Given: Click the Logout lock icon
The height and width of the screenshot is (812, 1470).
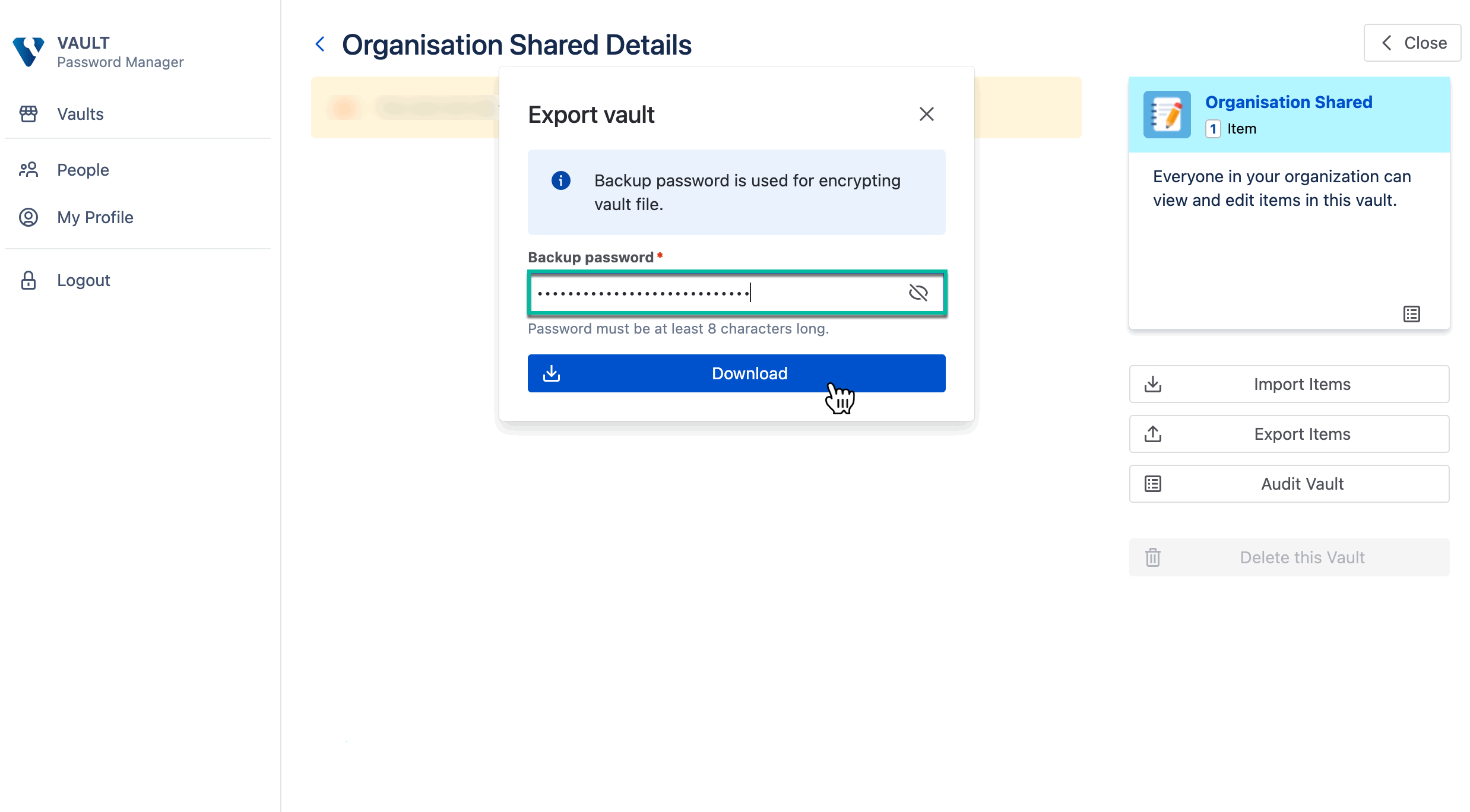Looking at the screenshot, I should coord(28,280).
